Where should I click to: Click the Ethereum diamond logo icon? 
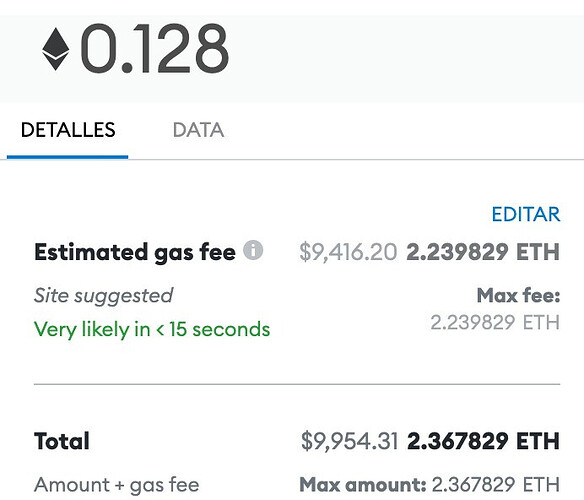point(55,49)
